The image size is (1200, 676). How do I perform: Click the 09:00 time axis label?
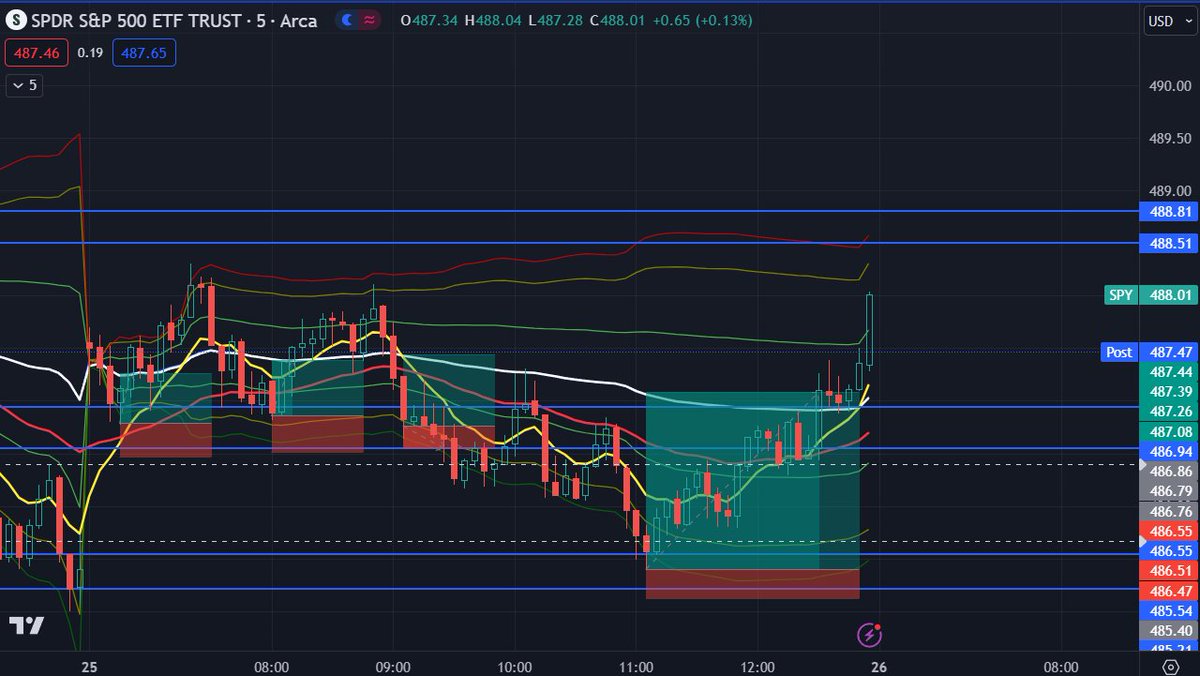click(x=393, y=667)
